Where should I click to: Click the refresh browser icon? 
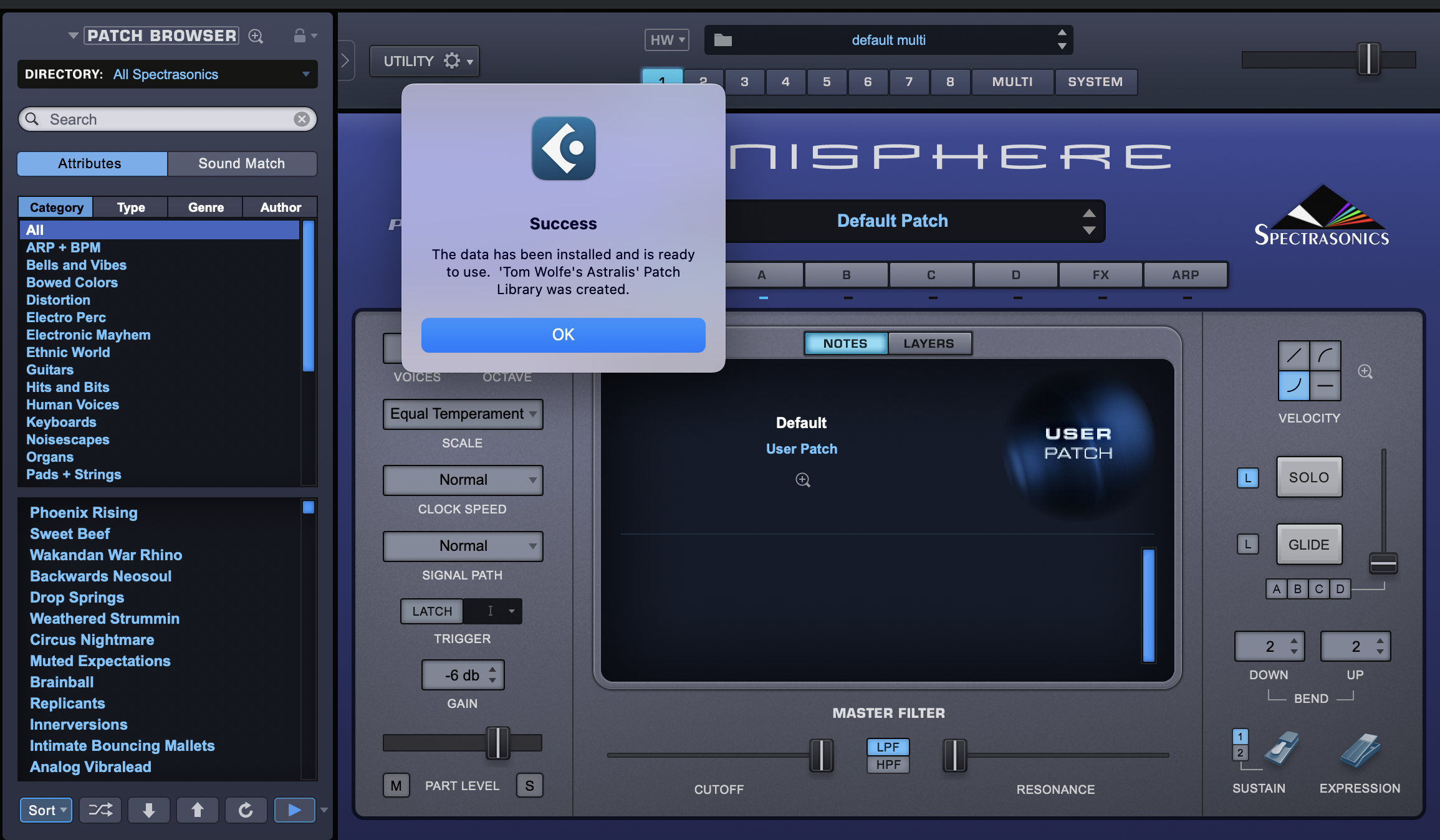pos(246,809)
